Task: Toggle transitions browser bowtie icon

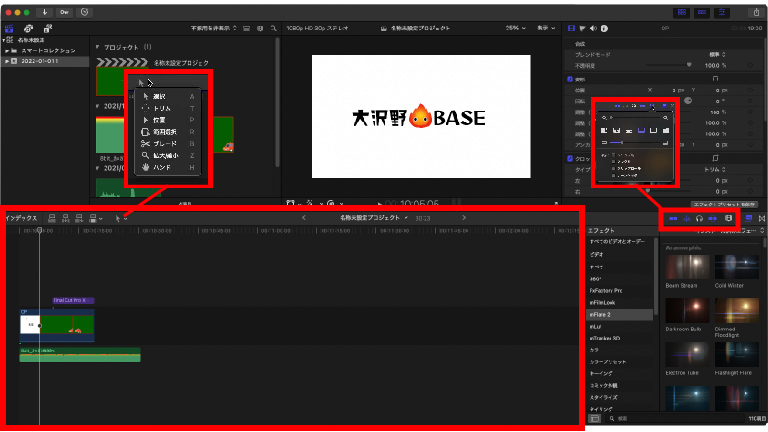Action: [762, 218]
